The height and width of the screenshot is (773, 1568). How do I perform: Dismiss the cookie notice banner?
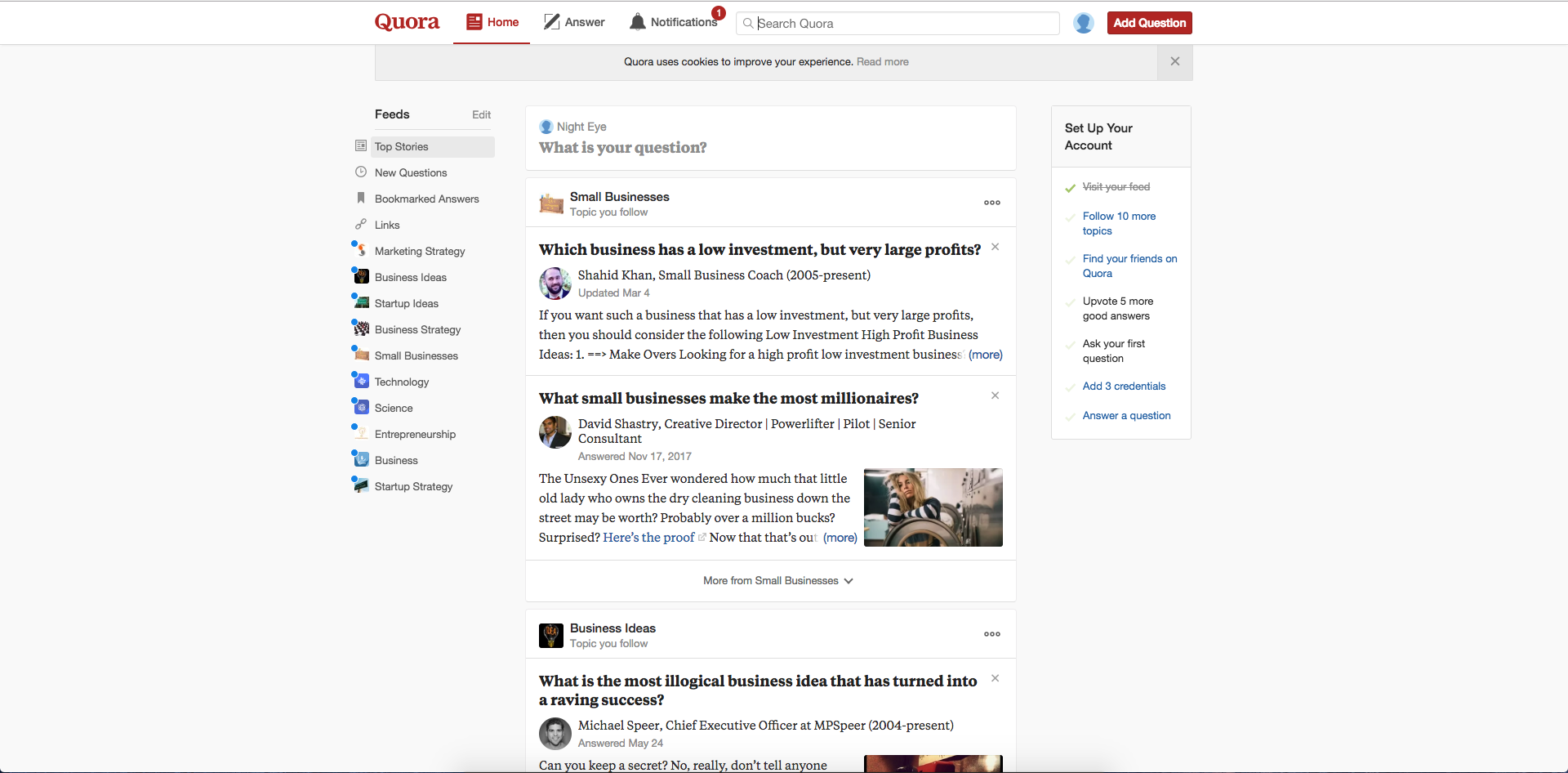point(1174,61)
